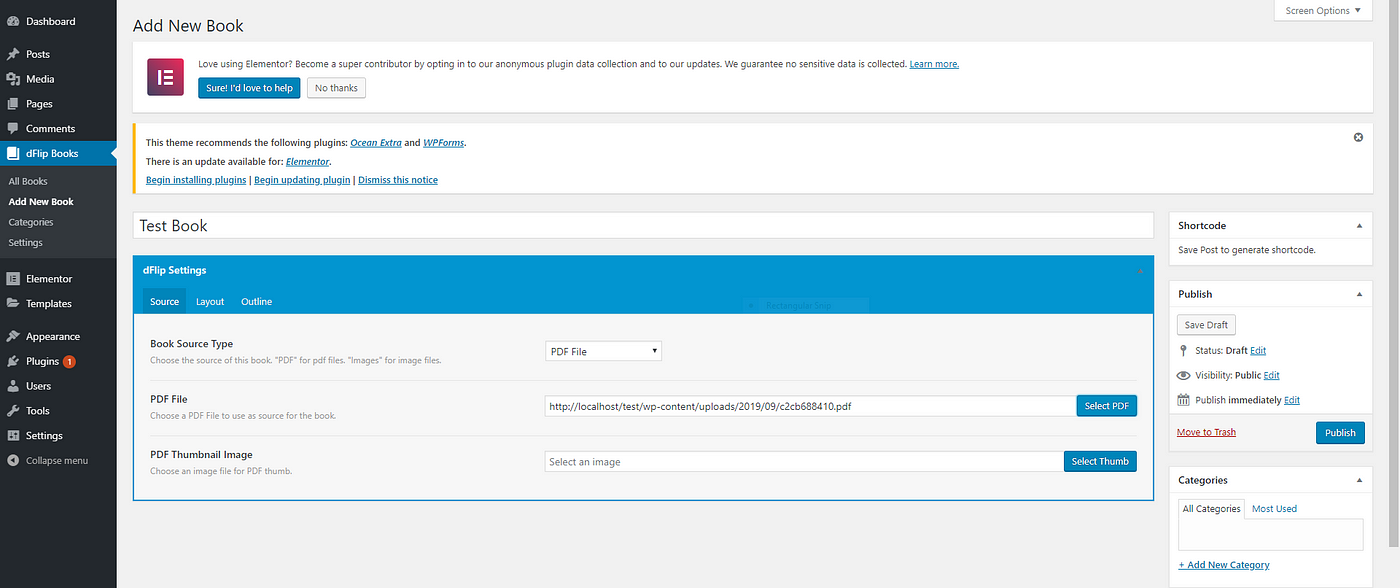Viewport: 1400px width, 588px height.
Task: Click Dismiss this notice link
Action: (x=398, y=180)
